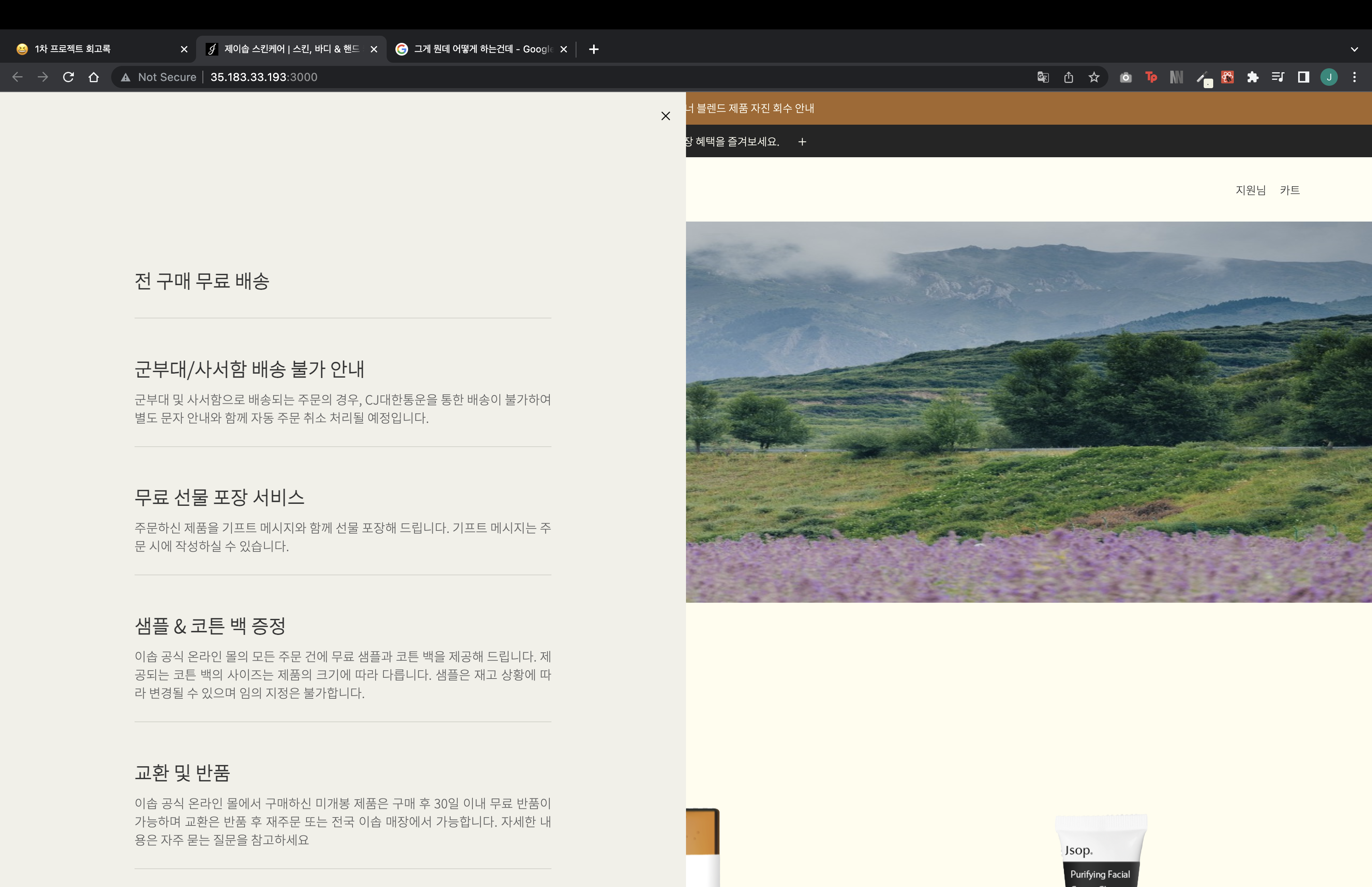Open the camera screenshot extension
The height and width of the screenshot is (887, 1372).
(1125, 77)
